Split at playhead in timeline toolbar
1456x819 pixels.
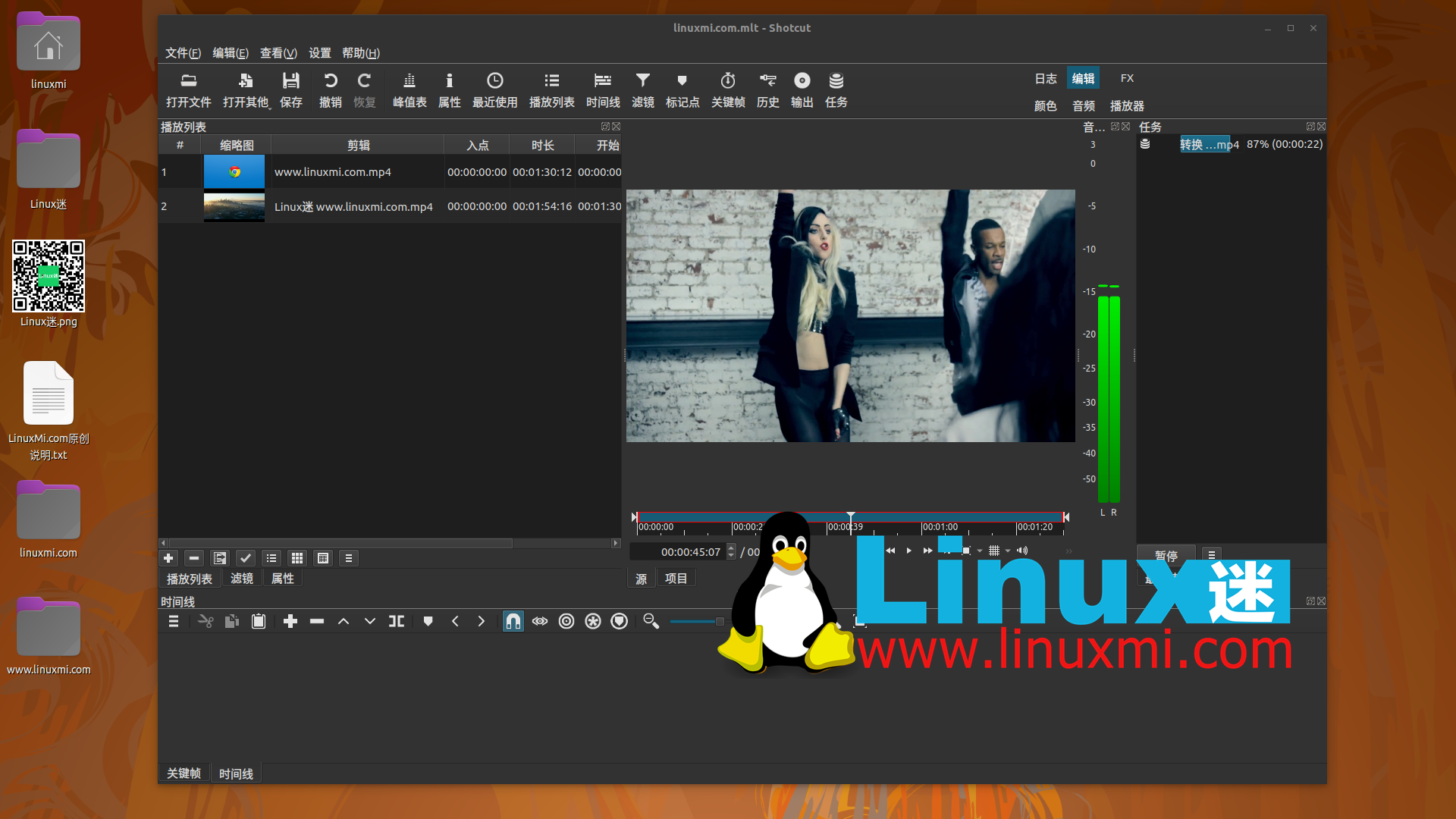click(397, 621)
